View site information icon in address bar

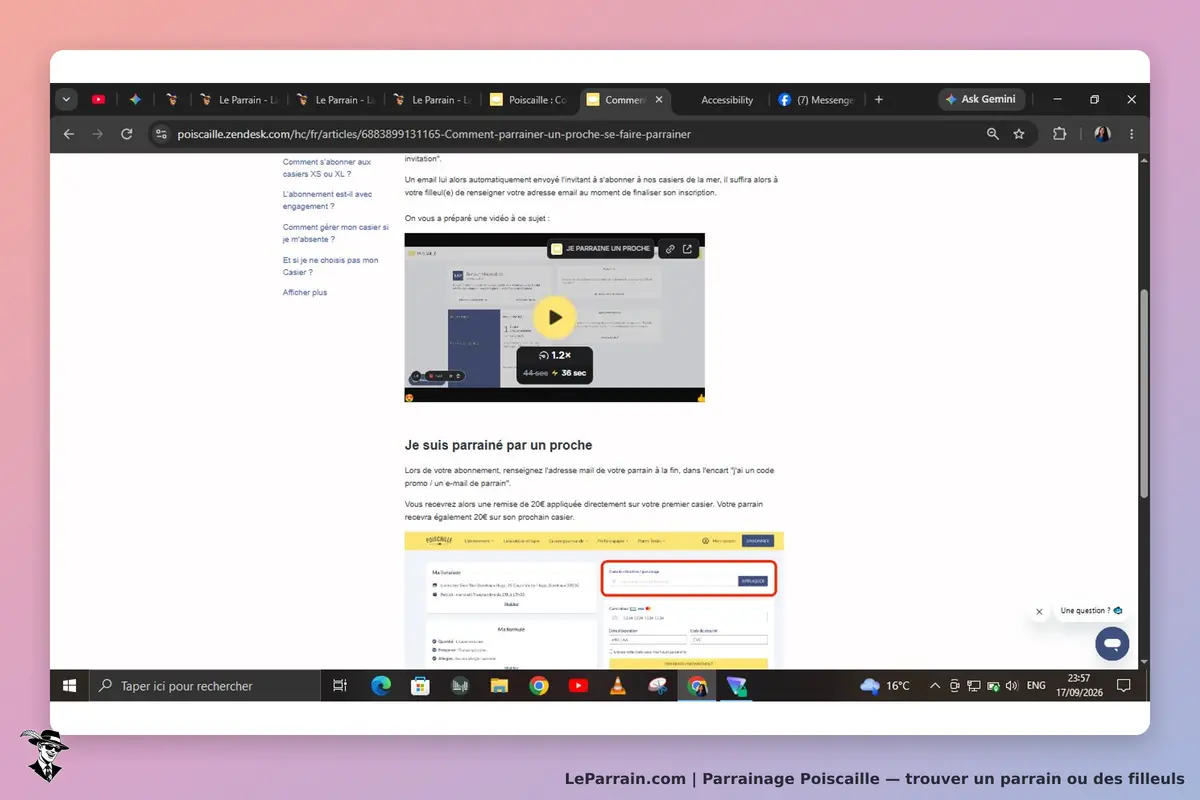click(x=162, y=134)
